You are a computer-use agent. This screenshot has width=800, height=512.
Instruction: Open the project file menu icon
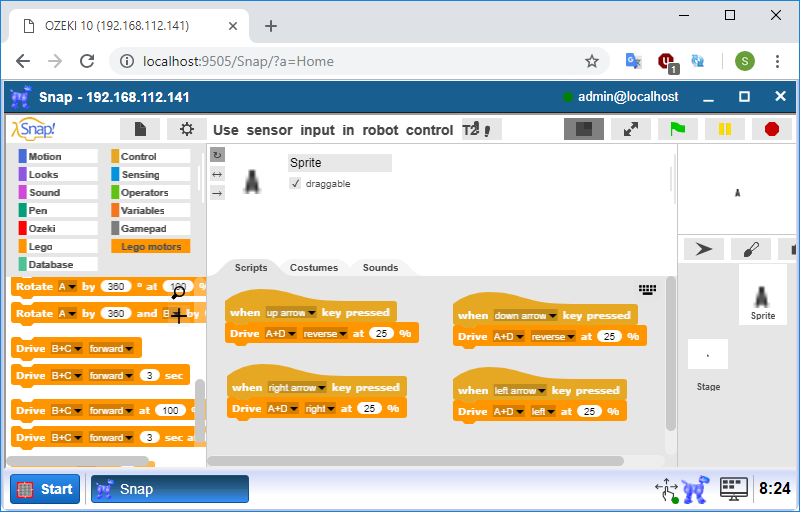140,129
